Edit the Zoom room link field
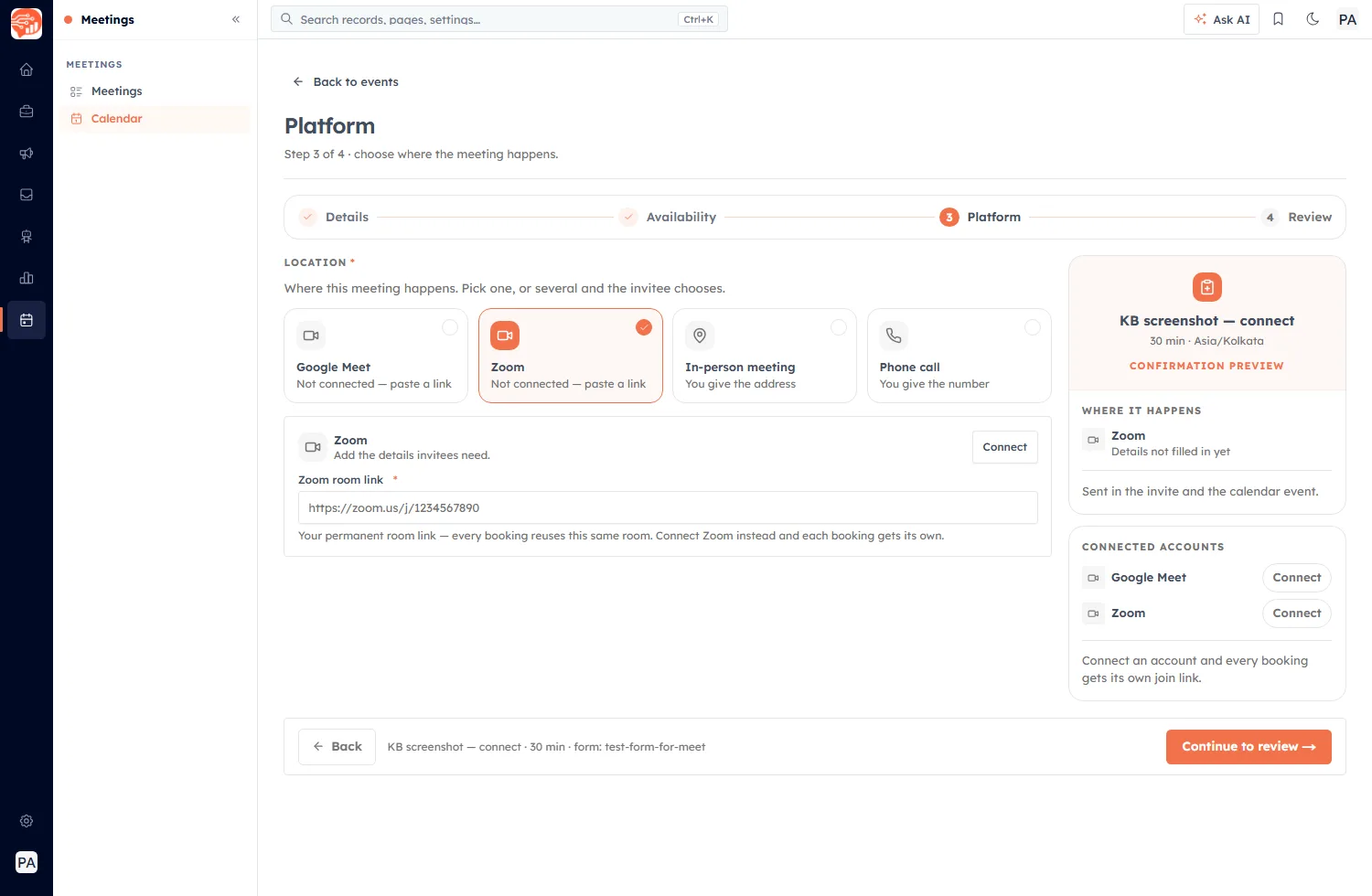The image size is (1372, 896). [x=668, y=508]
